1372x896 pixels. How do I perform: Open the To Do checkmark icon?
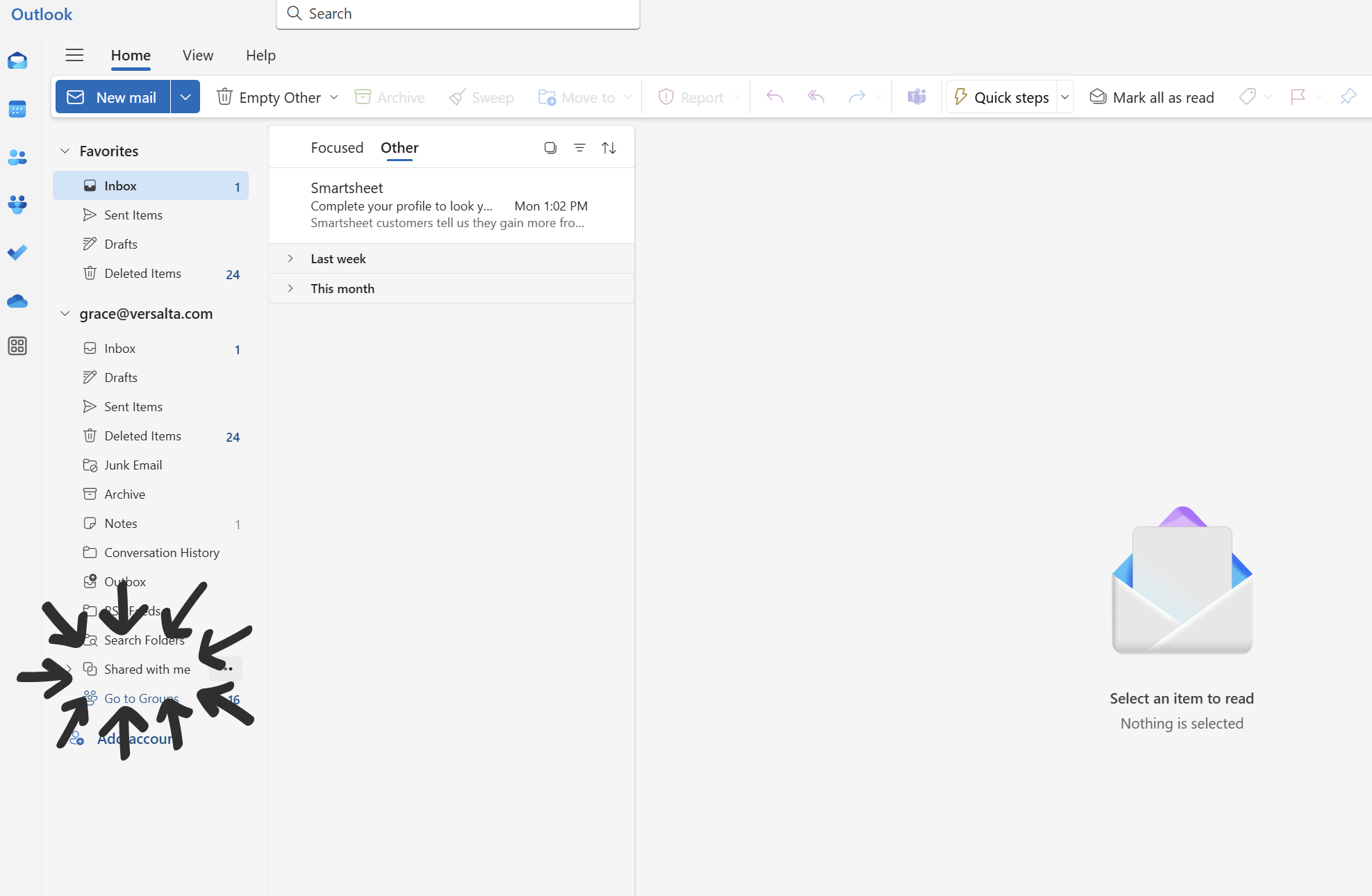point(17,252)
